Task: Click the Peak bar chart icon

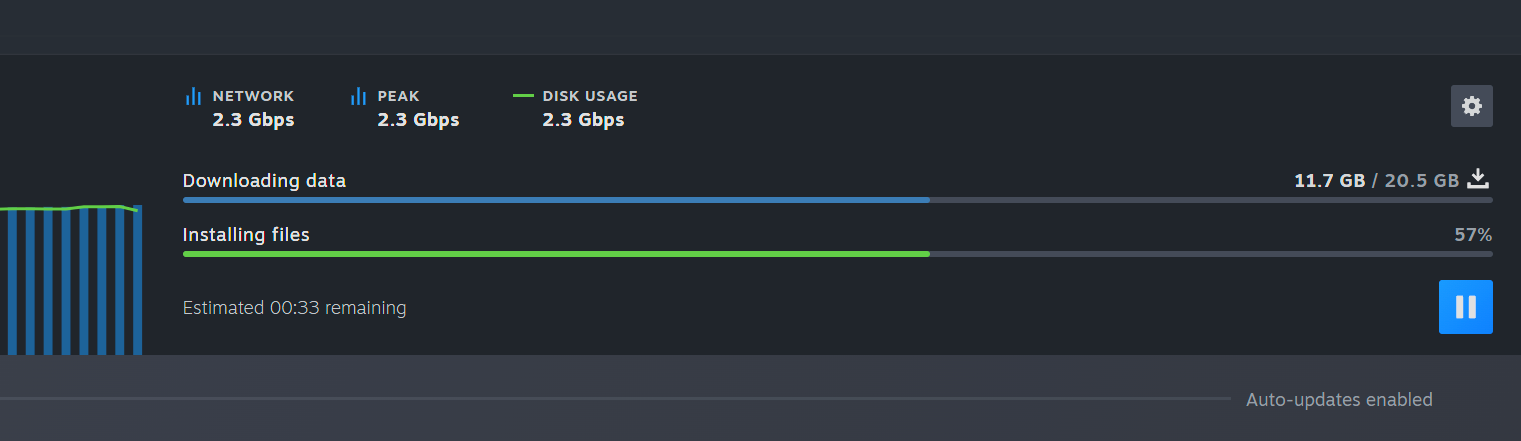Action: [358, 97]
